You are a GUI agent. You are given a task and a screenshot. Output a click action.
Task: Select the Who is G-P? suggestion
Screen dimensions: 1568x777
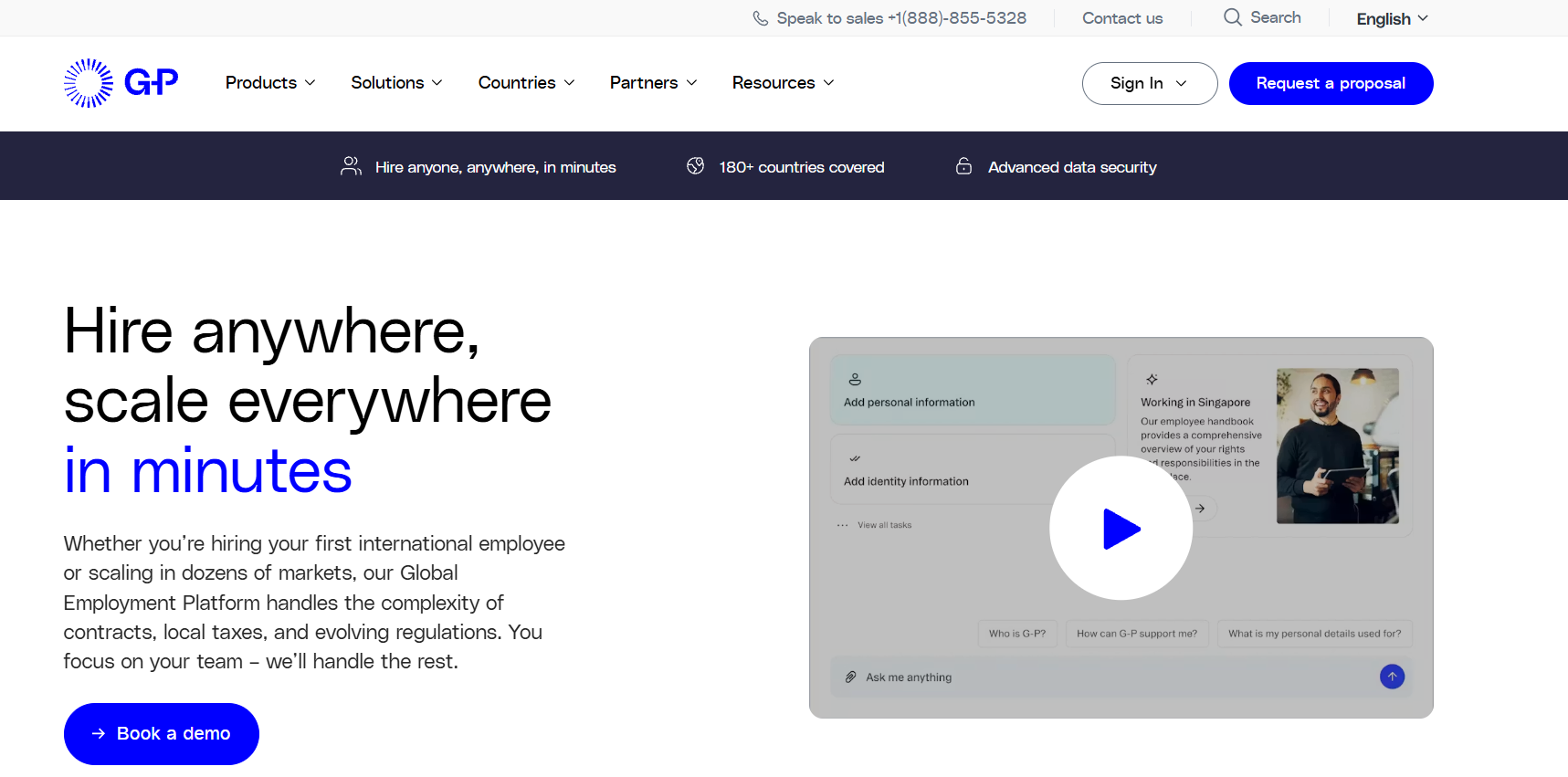click(x=1017, y=634)
